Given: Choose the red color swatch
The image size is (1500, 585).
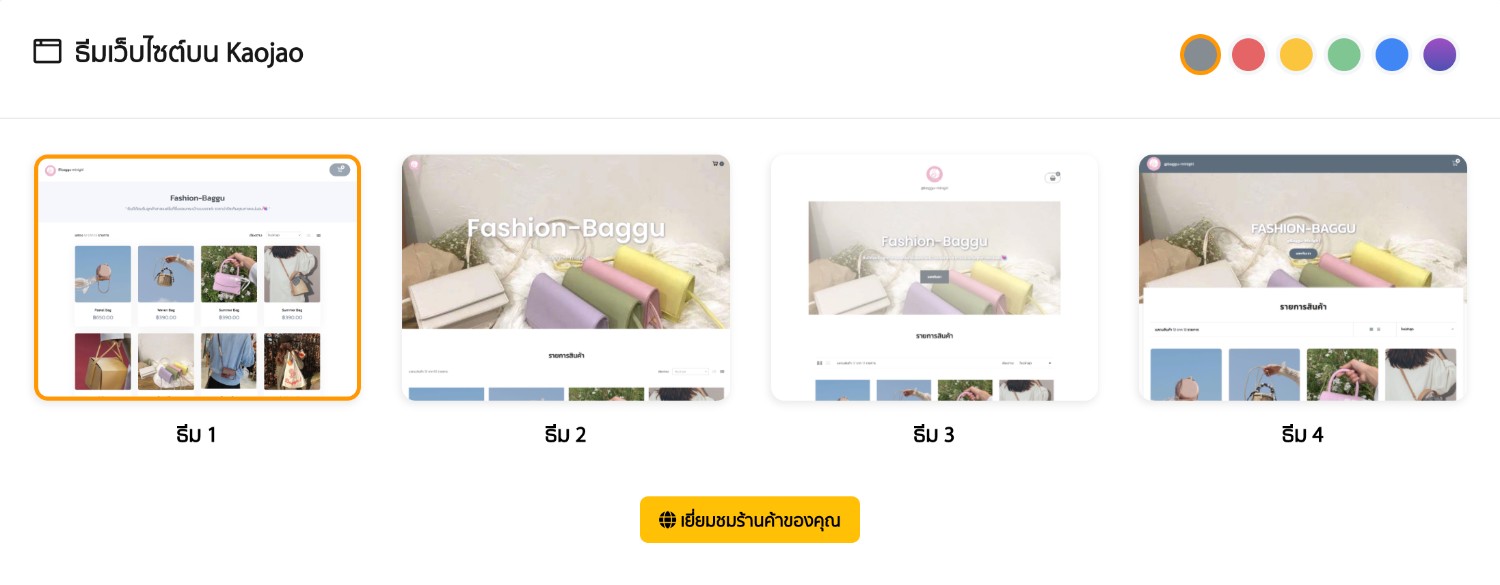Looking at the screenshot, I should (1248, 54).
